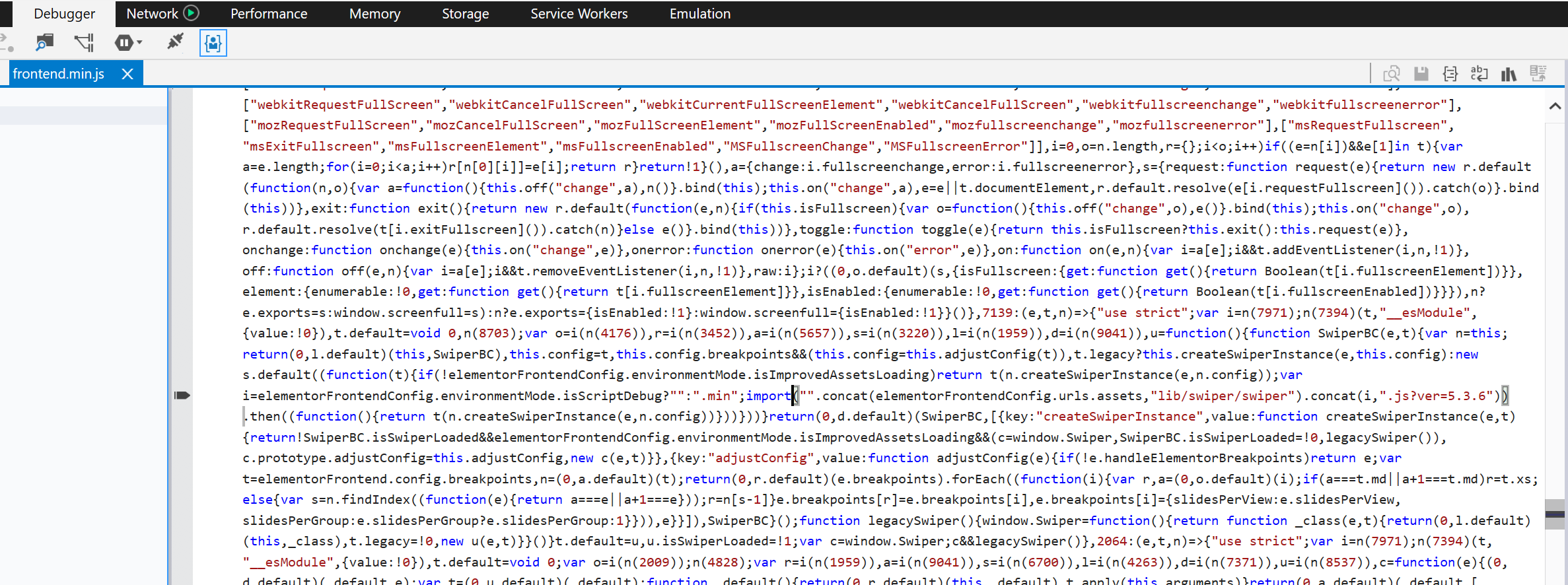Click the scroll up arrow of code pane
1568x585 pixels.
point(1555,106)
